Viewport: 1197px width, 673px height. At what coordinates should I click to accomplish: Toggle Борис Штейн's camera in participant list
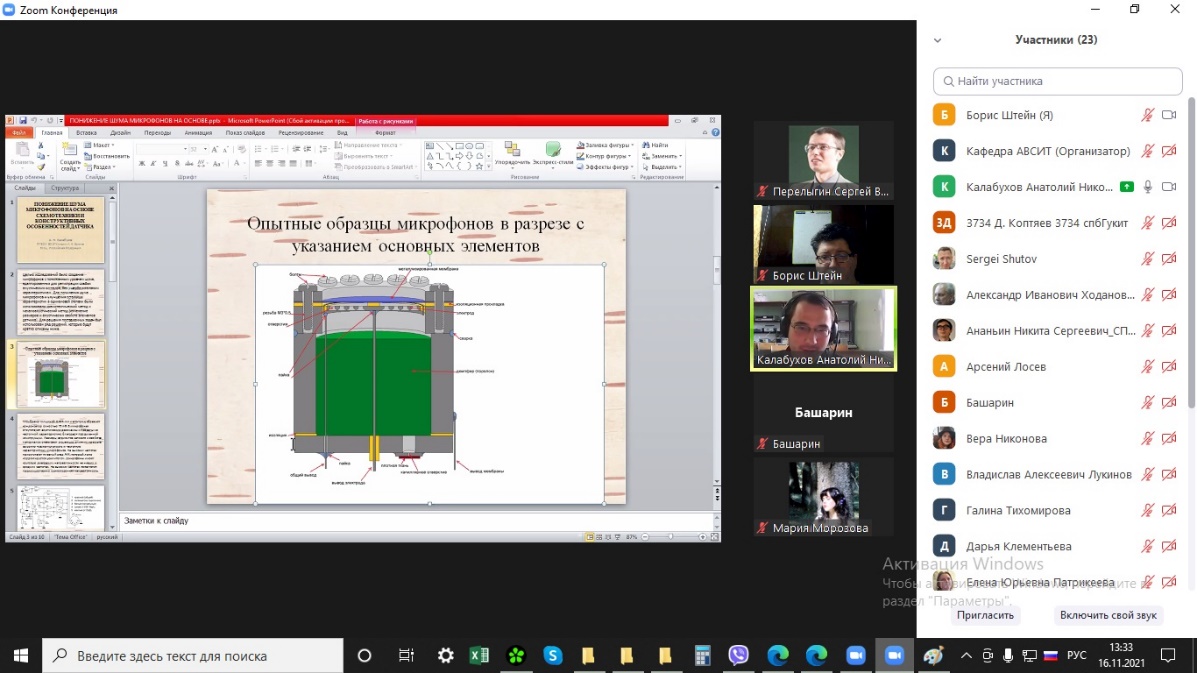click(x=1169, y=115)
